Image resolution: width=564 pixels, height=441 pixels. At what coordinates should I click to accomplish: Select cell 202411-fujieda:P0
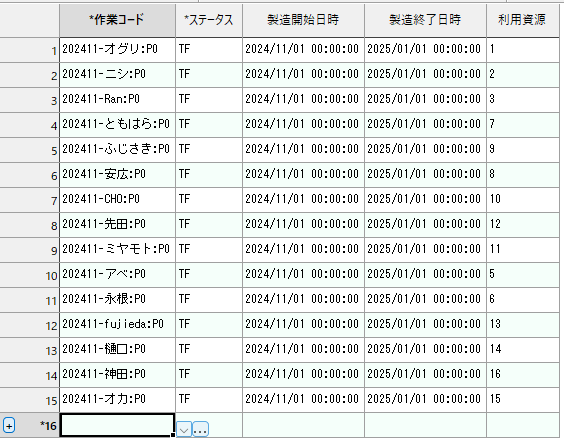pos(117,325)
